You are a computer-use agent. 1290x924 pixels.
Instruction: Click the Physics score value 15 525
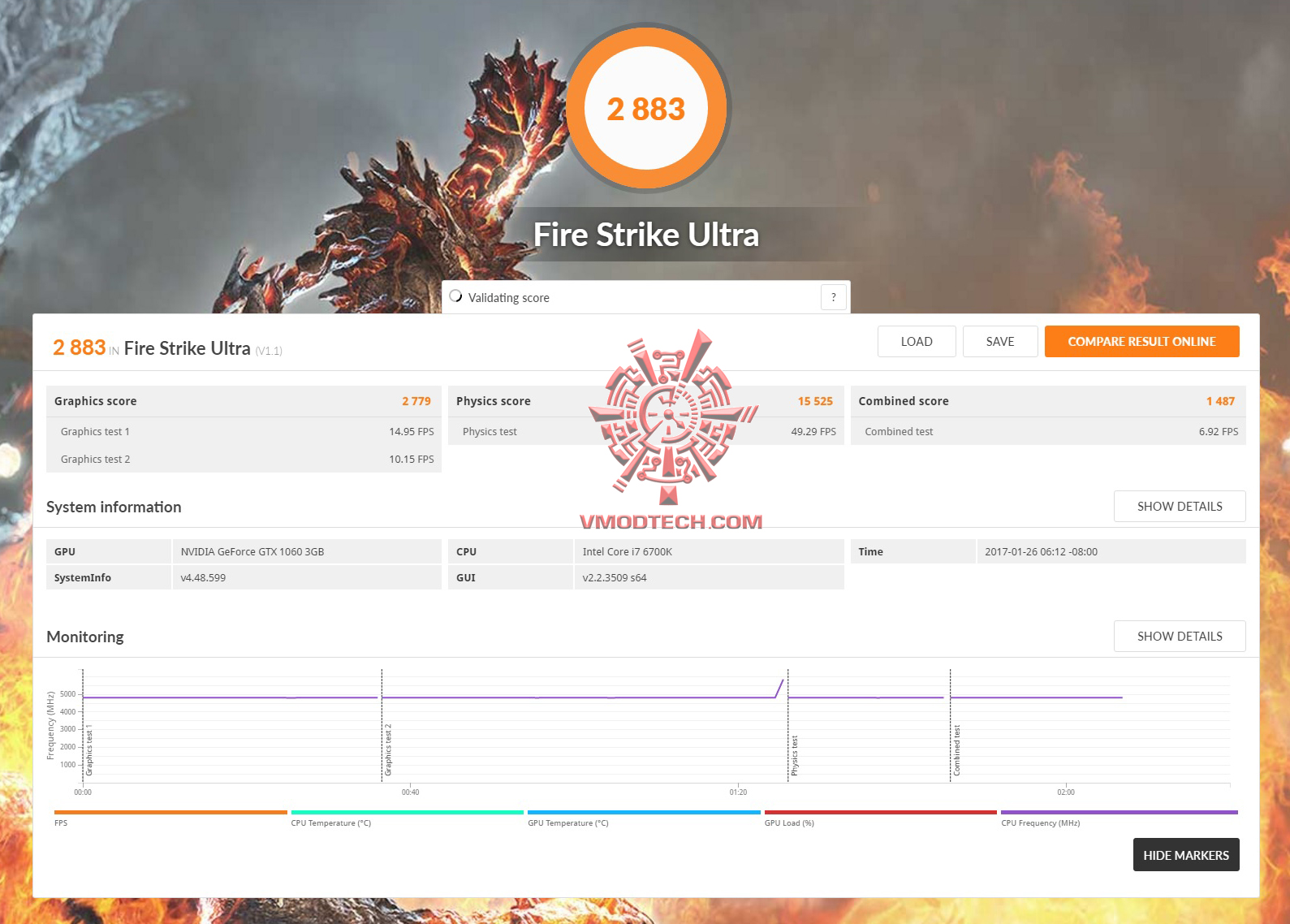pyautogui.click(x=815, y=401)
